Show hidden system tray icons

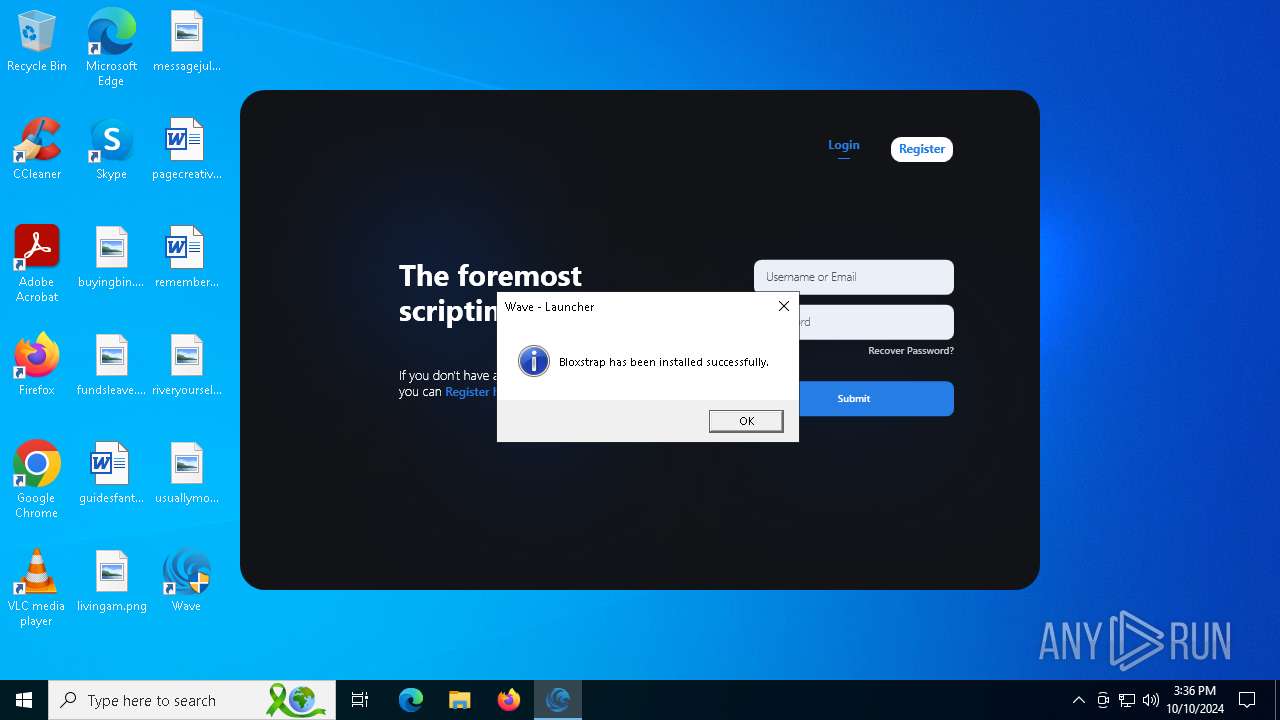[x=1078, y=700]
